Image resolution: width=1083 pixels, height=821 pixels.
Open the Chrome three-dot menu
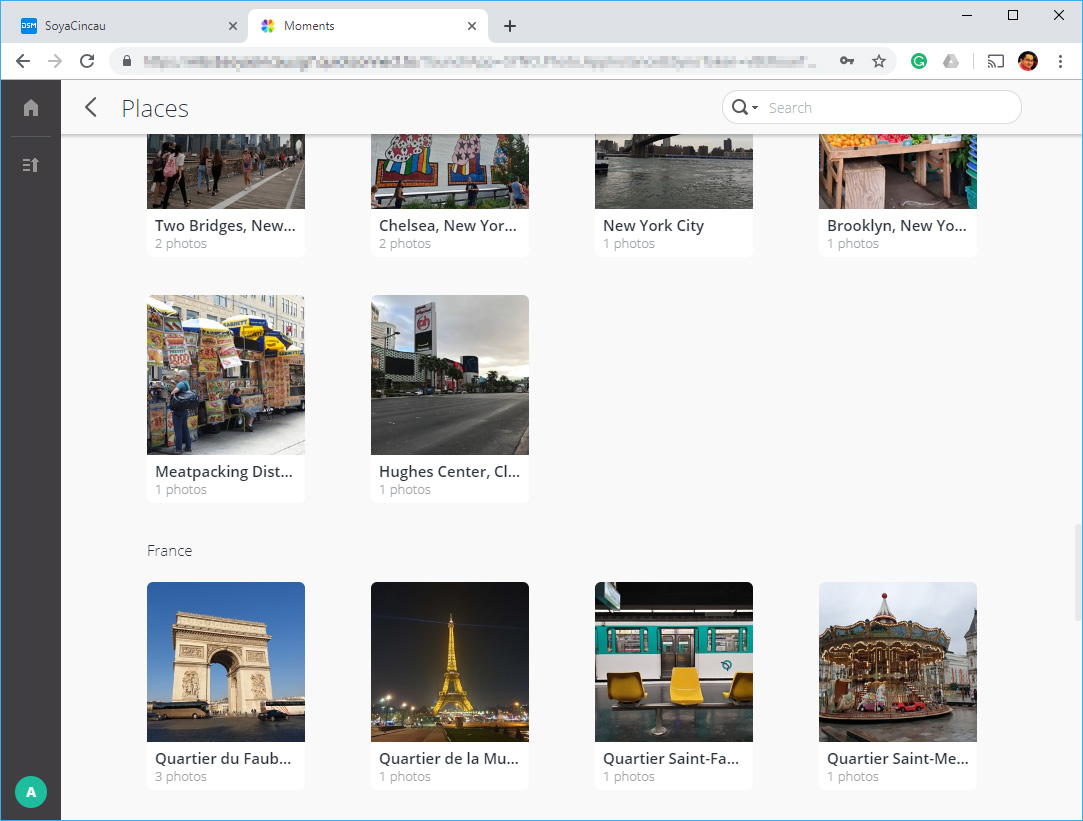pos(1060,61)
